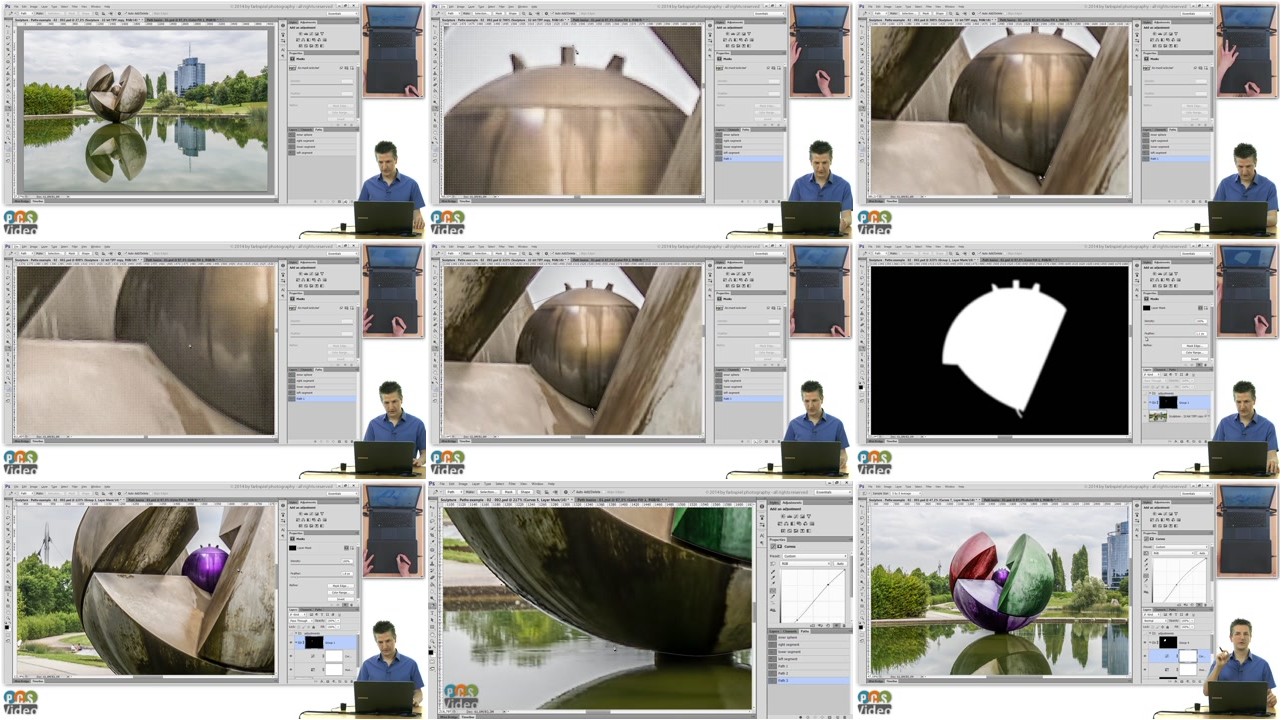Toggle the adjustment visibility eye under the curve graph in the Curves-and-Paths frame
Viewport: 1281px width, 720px height.
836,625
